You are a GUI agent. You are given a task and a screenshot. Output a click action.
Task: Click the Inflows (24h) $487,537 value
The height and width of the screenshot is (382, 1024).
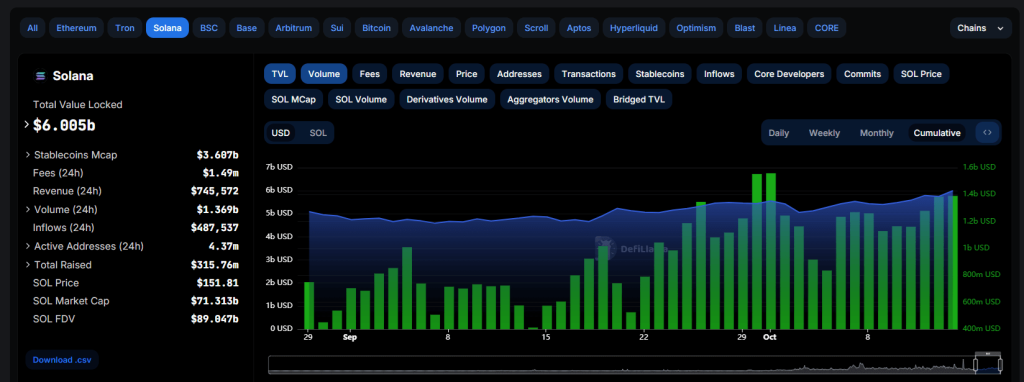[x=214, y=228]
